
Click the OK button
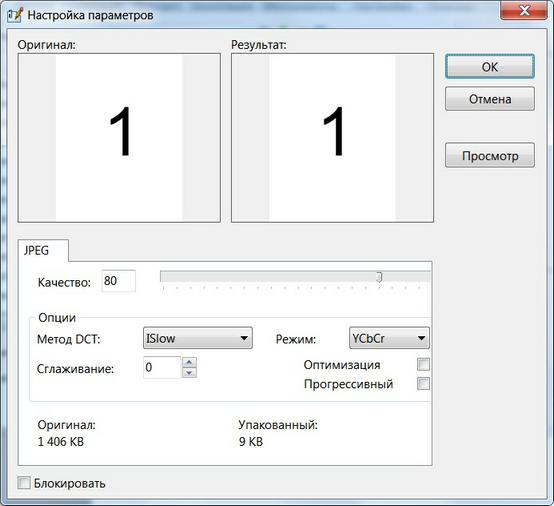tap(489, 66)
